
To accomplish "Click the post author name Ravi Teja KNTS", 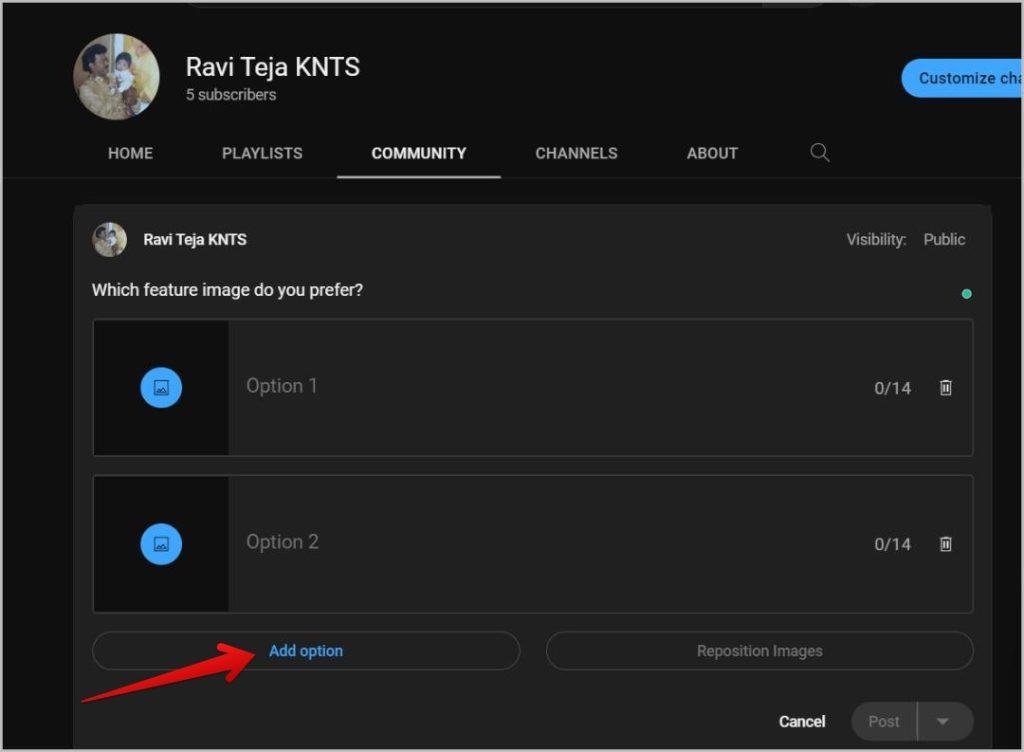I will click(x=195, y=240).
